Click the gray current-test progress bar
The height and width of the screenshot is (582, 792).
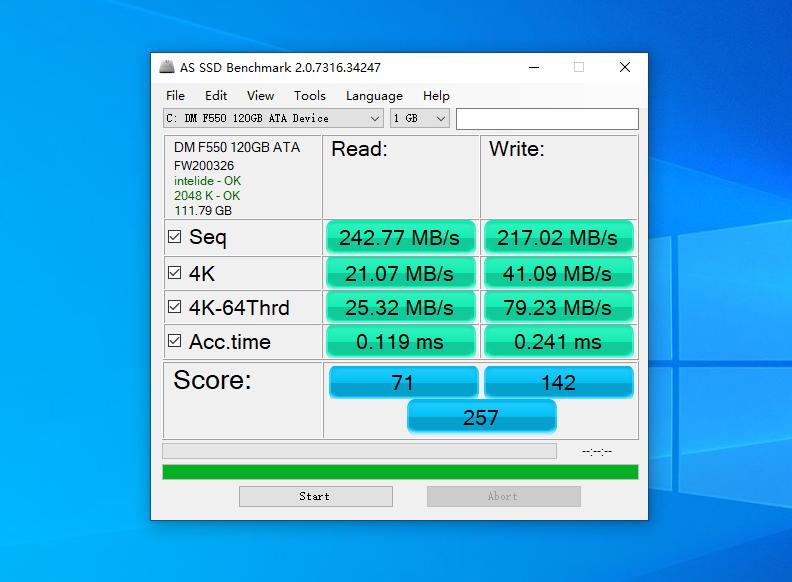point(360,451)
